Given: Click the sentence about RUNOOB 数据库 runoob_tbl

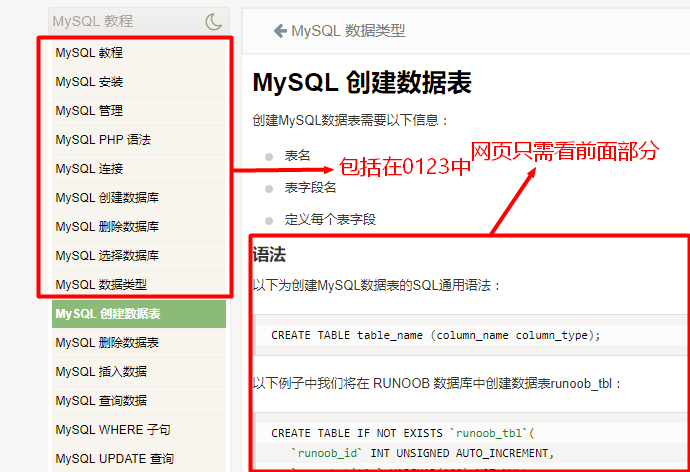Looking at the screenshot, I should point(437,384).
